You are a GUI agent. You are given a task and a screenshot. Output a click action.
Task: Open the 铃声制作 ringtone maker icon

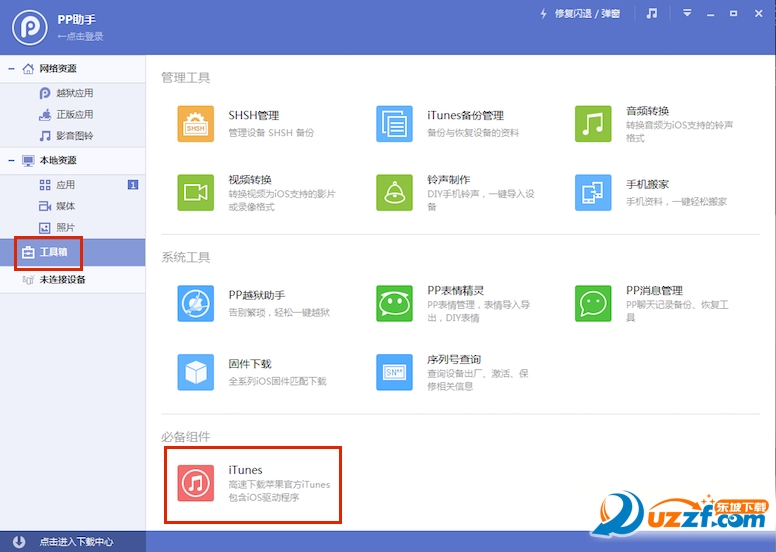394,193
